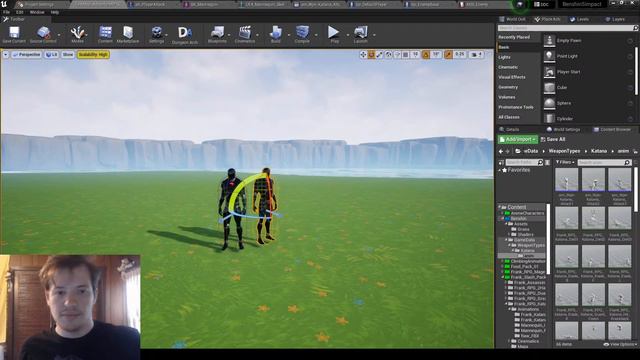Open View Options in Content Browser

620,344
